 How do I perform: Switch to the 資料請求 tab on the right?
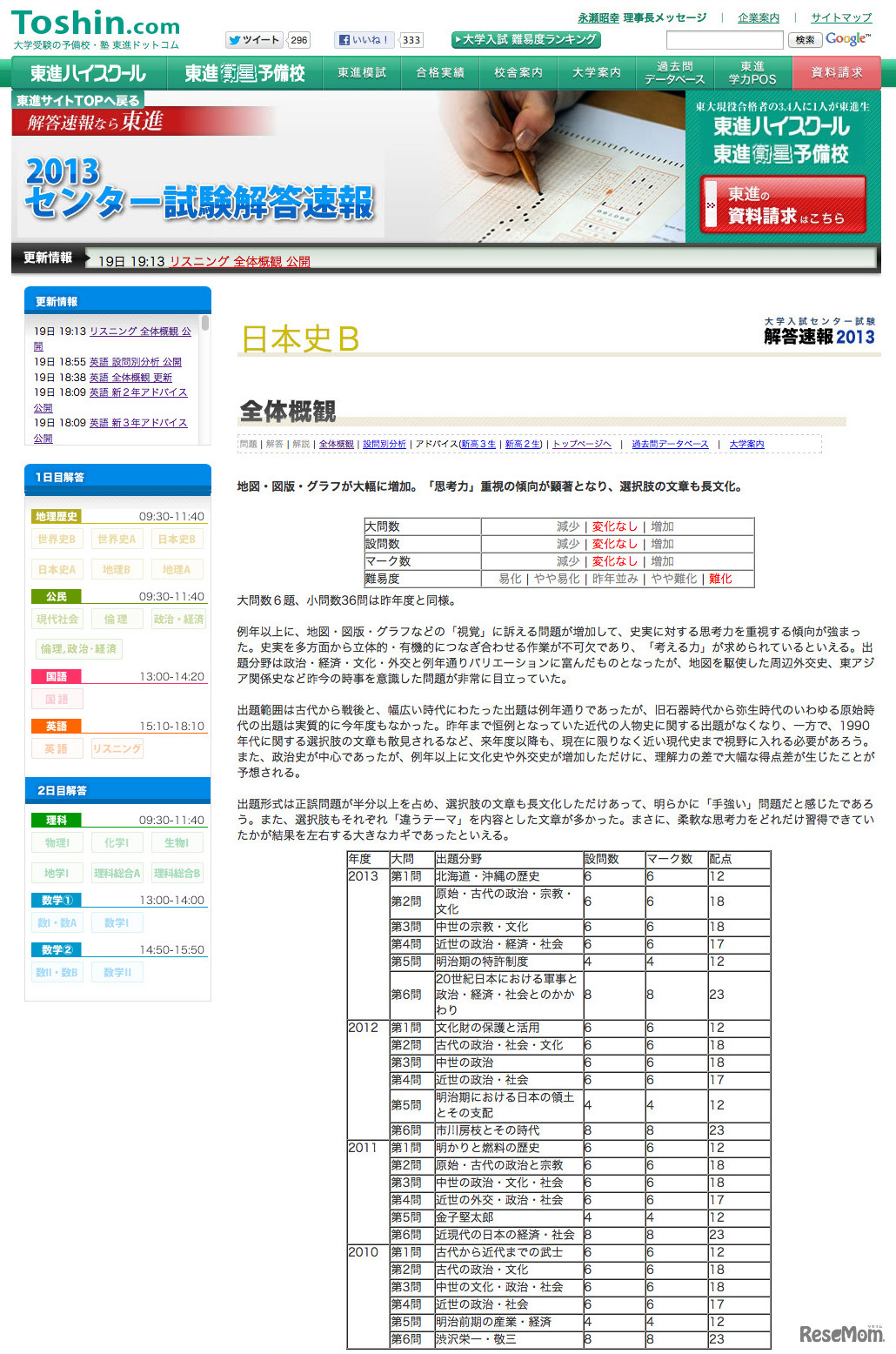tap(834, 72)
